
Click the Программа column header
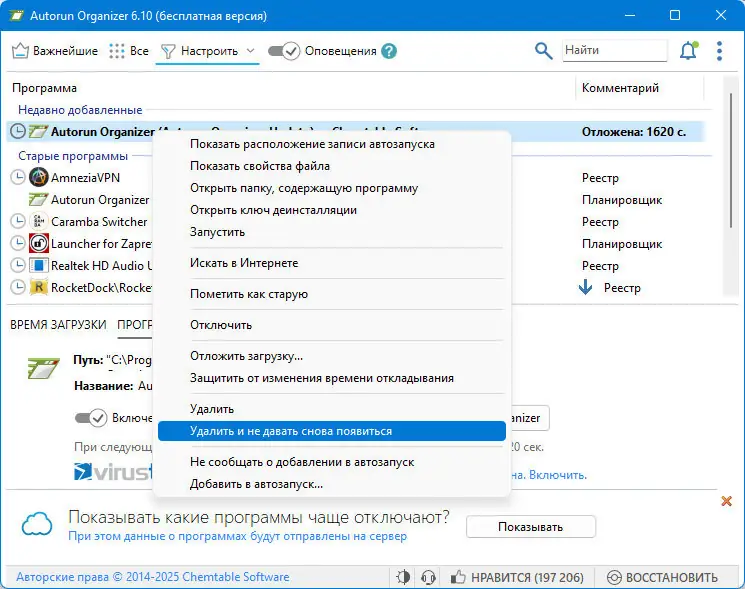tap(44, 88)
